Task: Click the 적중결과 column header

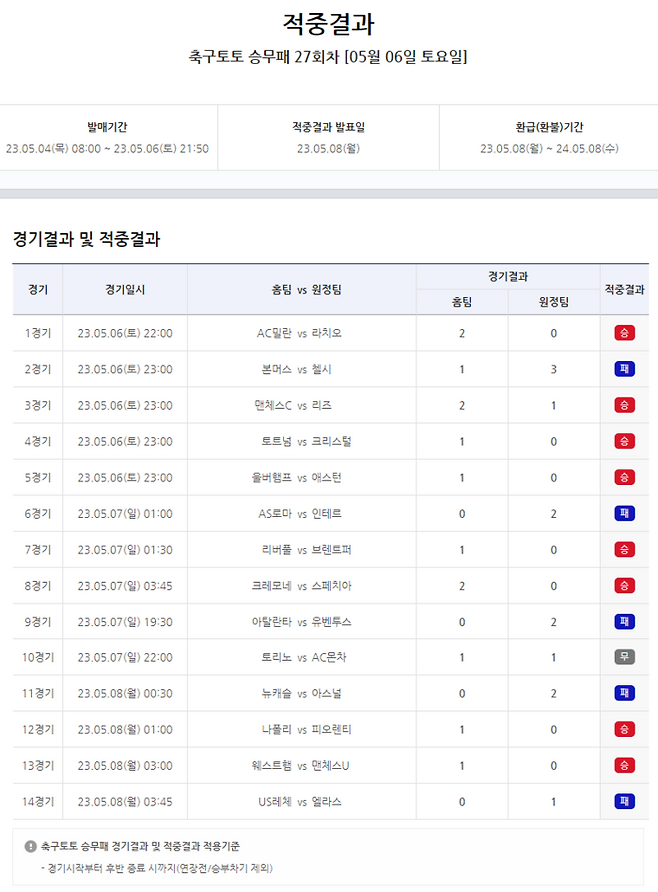Action: [x=624, y=290]
